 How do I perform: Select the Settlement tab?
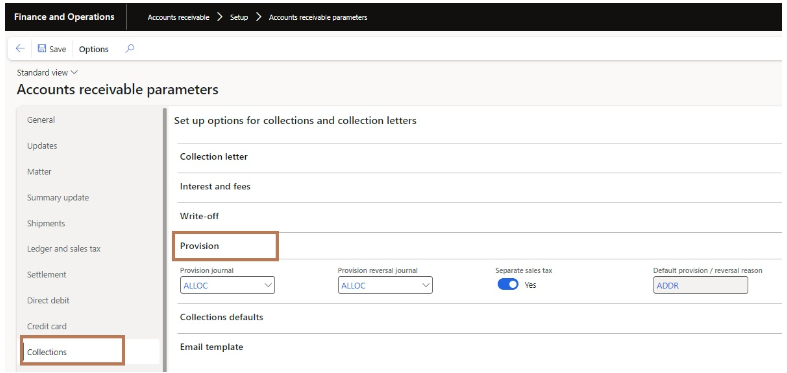tap(47, 275)
